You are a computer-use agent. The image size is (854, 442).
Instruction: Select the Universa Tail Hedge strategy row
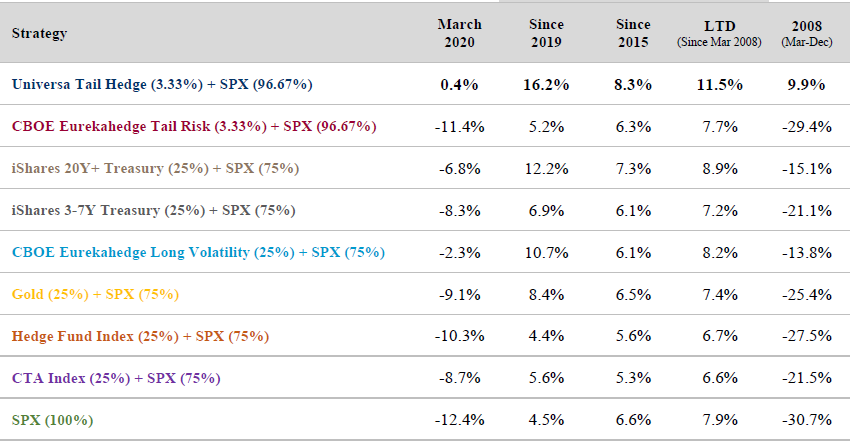coord(162,85)
